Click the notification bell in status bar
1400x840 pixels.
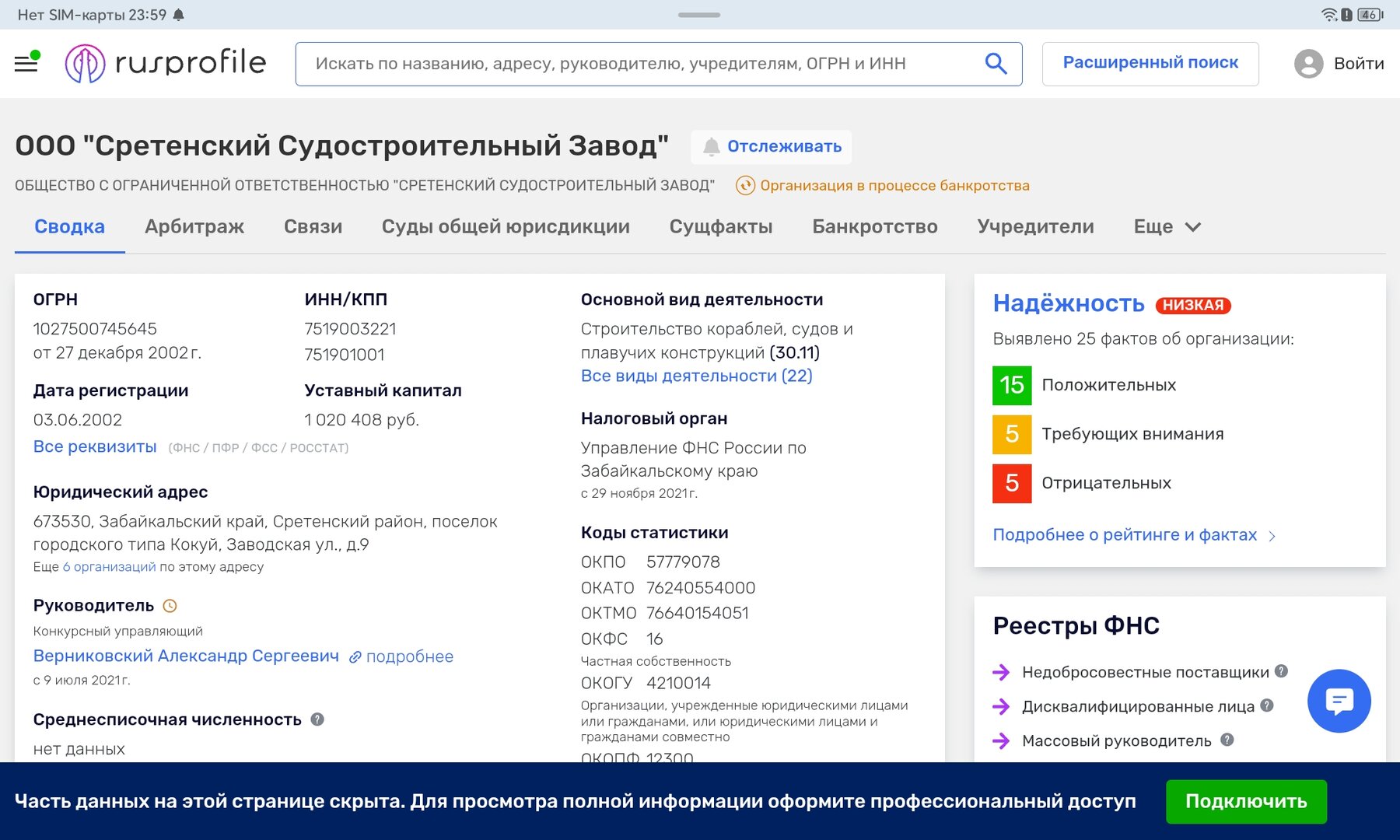[x=179, y=15]
